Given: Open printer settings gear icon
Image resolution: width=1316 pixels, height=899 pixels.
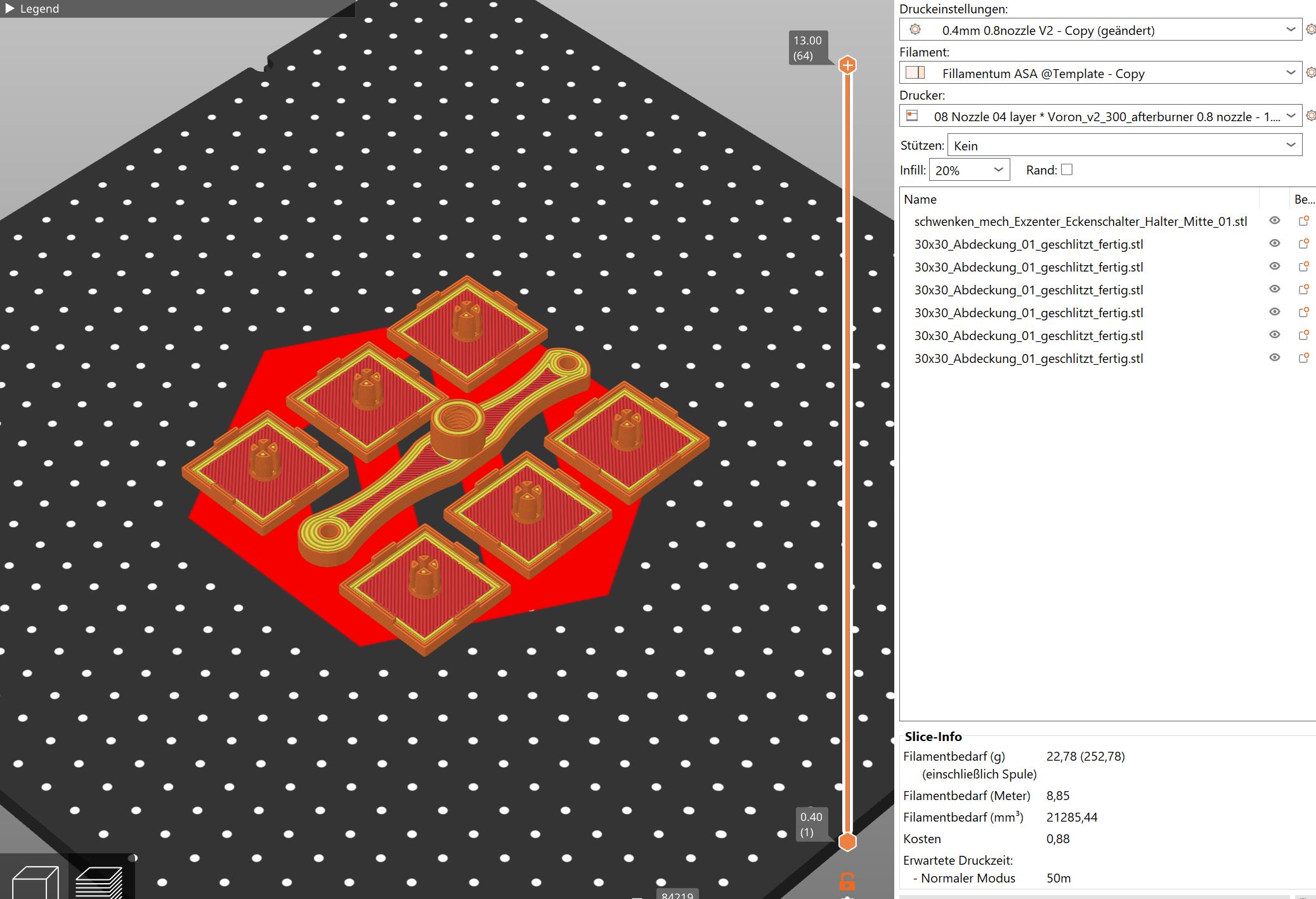Looking at the screenshot, I should point(1310,116).
